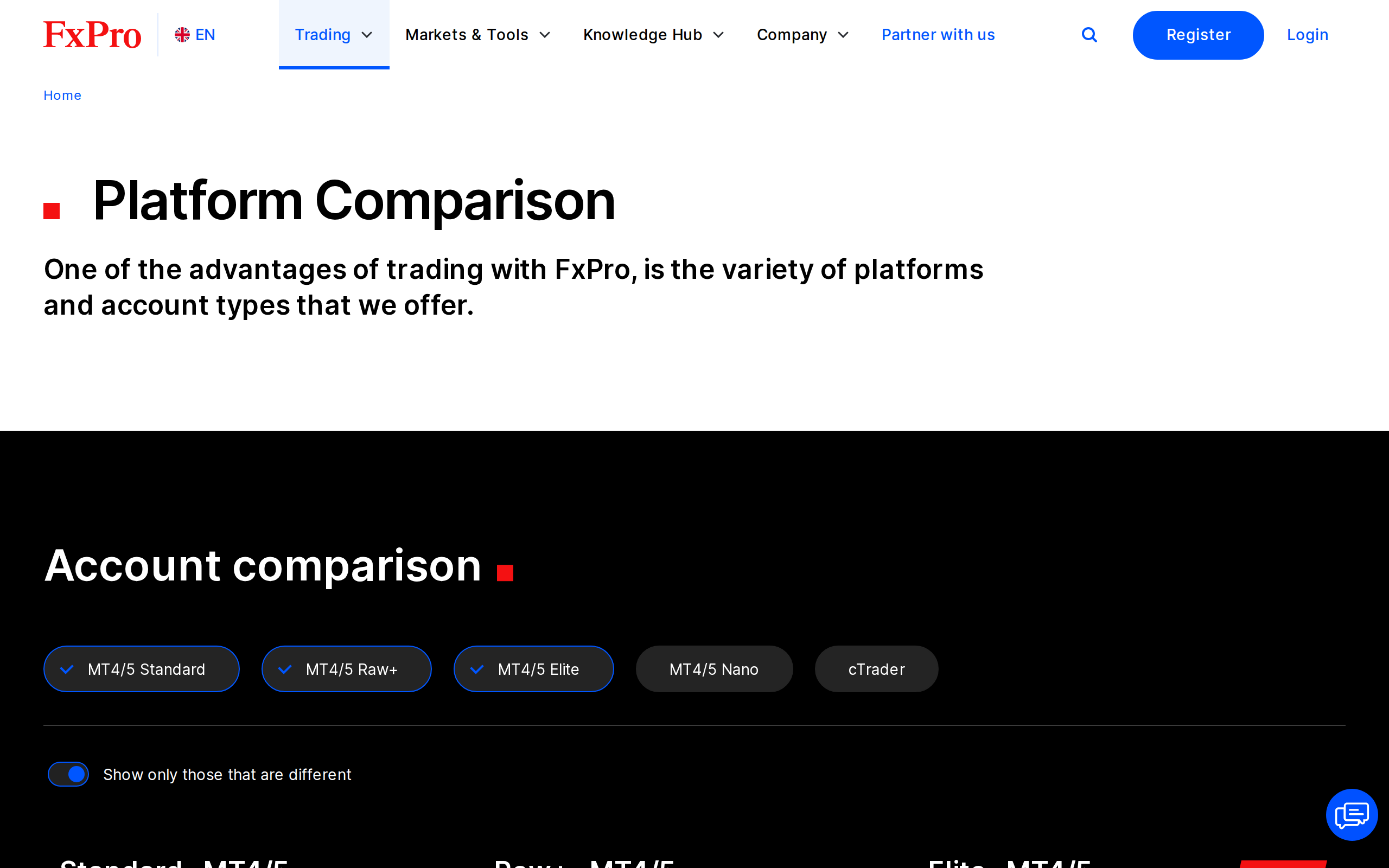Expand the Knowledge Hub chevron

(718, 35)
